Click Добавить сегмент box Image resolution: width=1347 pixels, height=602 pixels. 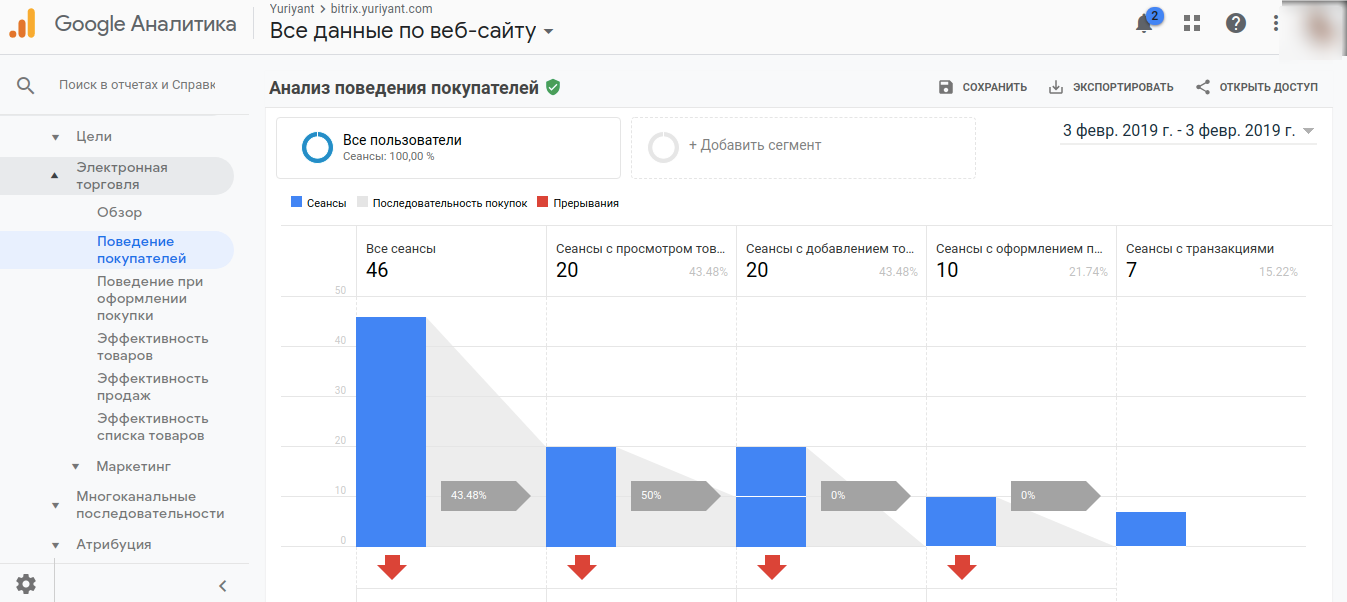click(803, 148)
